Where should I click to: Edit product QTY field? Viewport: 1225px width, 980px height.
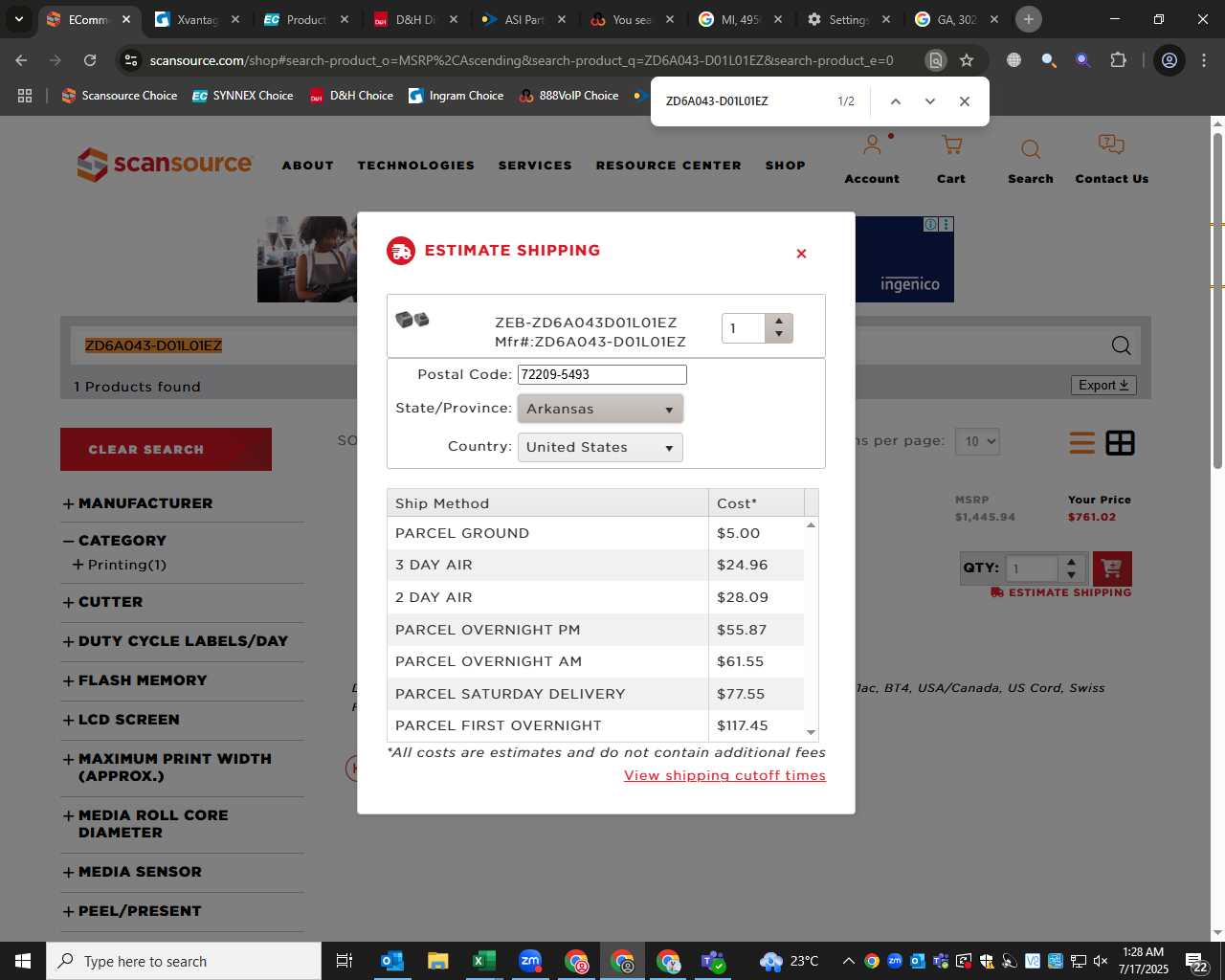click(1034, 568)
